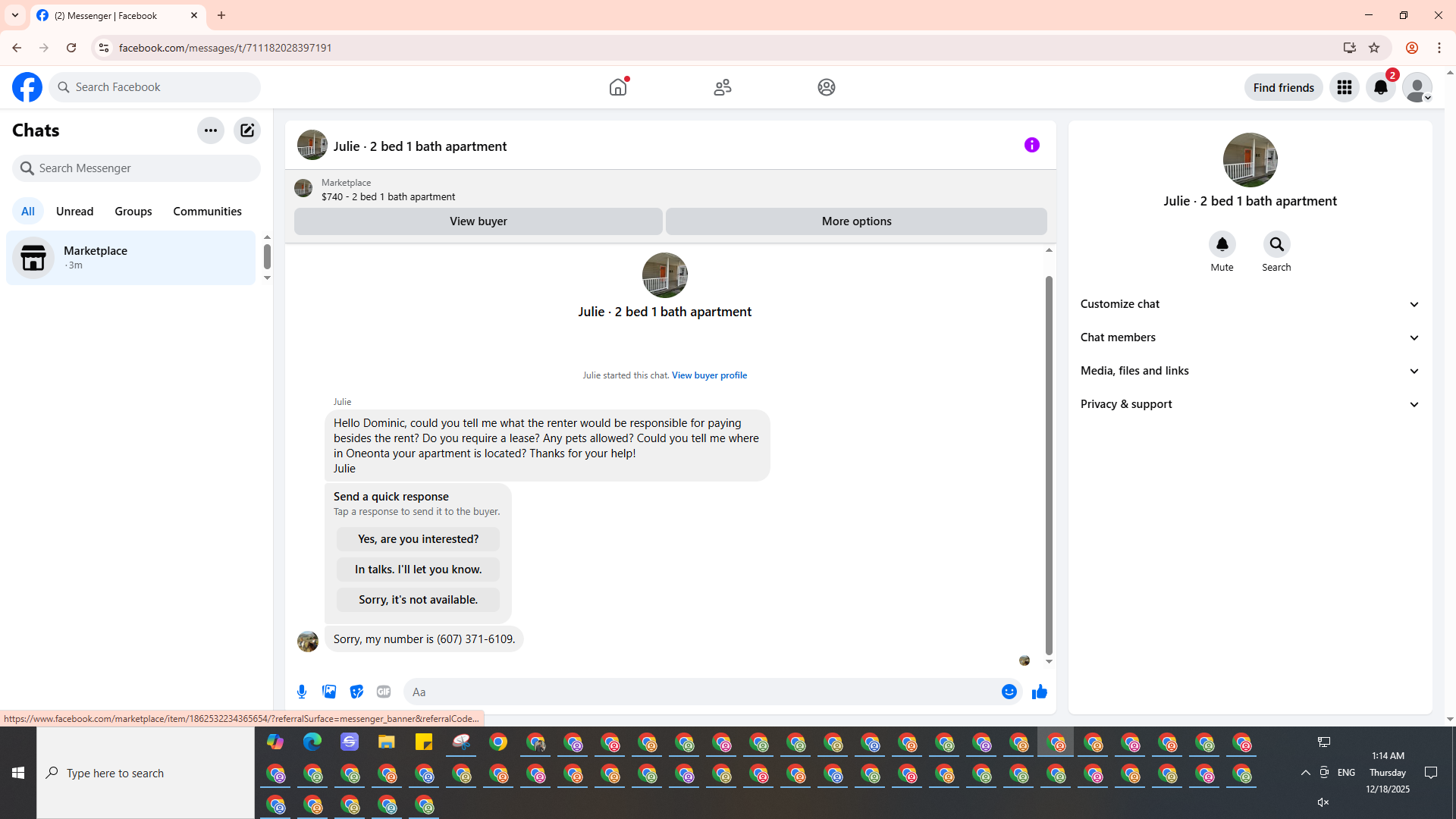Image resolution: width=1456 pixels, height=819 pixels.
Task: Mute this conversation
Action: tap(1222, 245)
